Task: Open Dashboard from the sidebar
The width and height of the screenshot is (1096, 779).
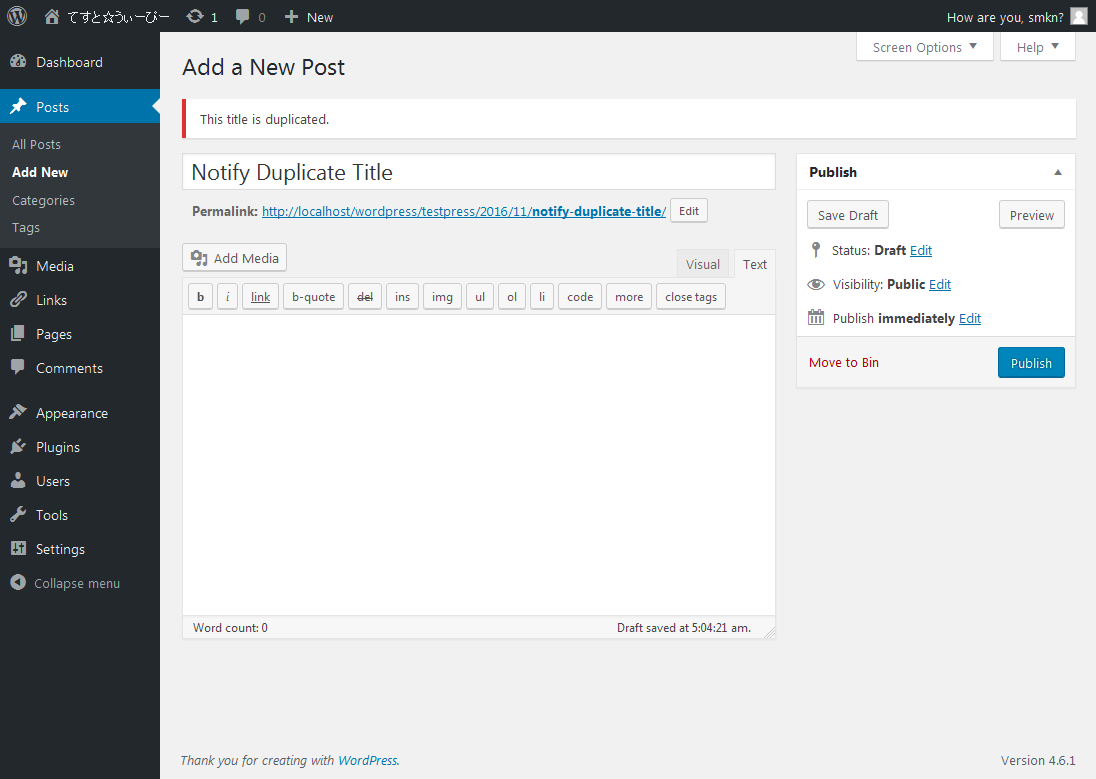Action: 68,62
